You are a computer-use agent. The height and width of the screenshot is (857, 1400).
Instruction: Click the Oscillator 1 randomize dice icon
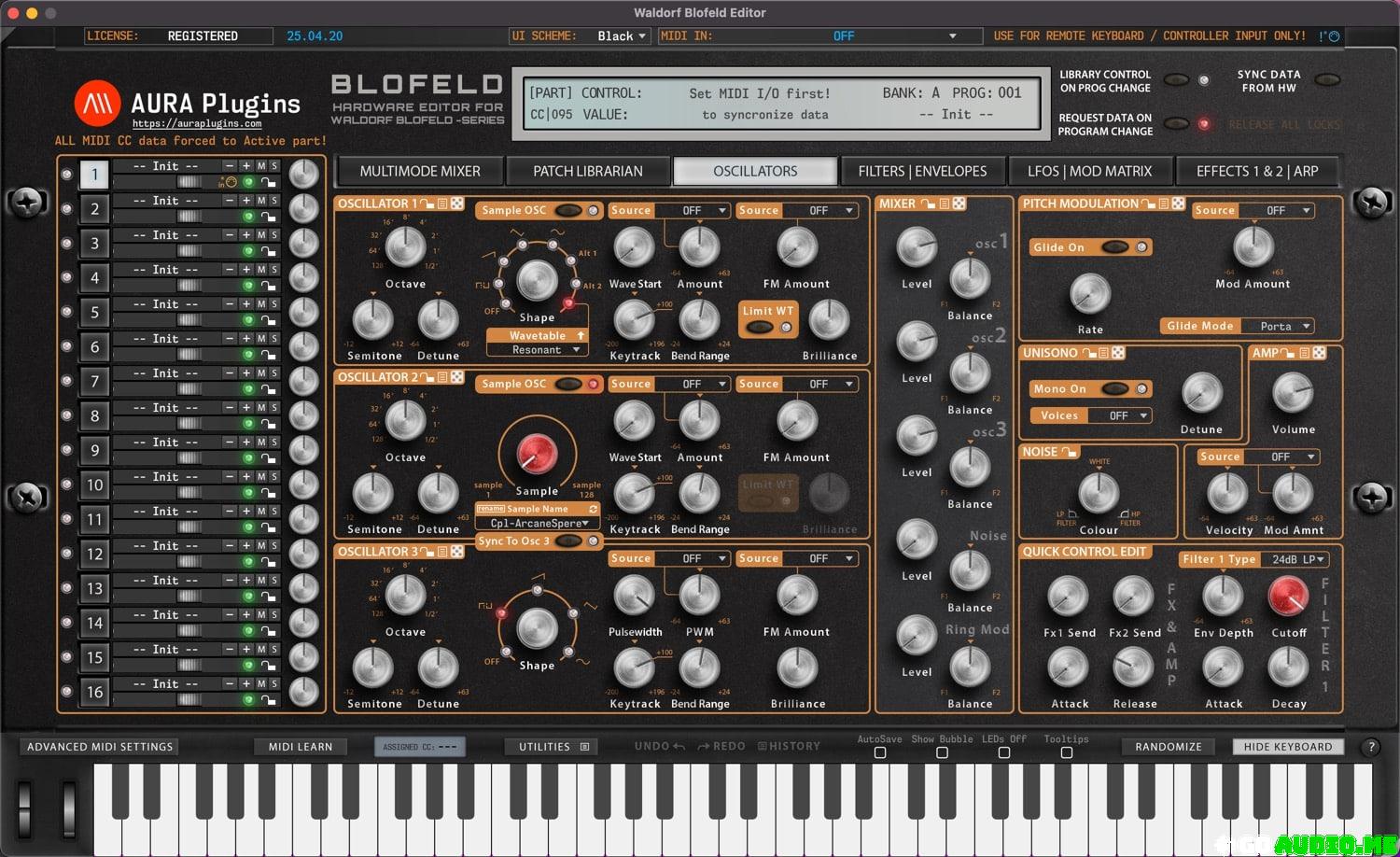(457, 204)
